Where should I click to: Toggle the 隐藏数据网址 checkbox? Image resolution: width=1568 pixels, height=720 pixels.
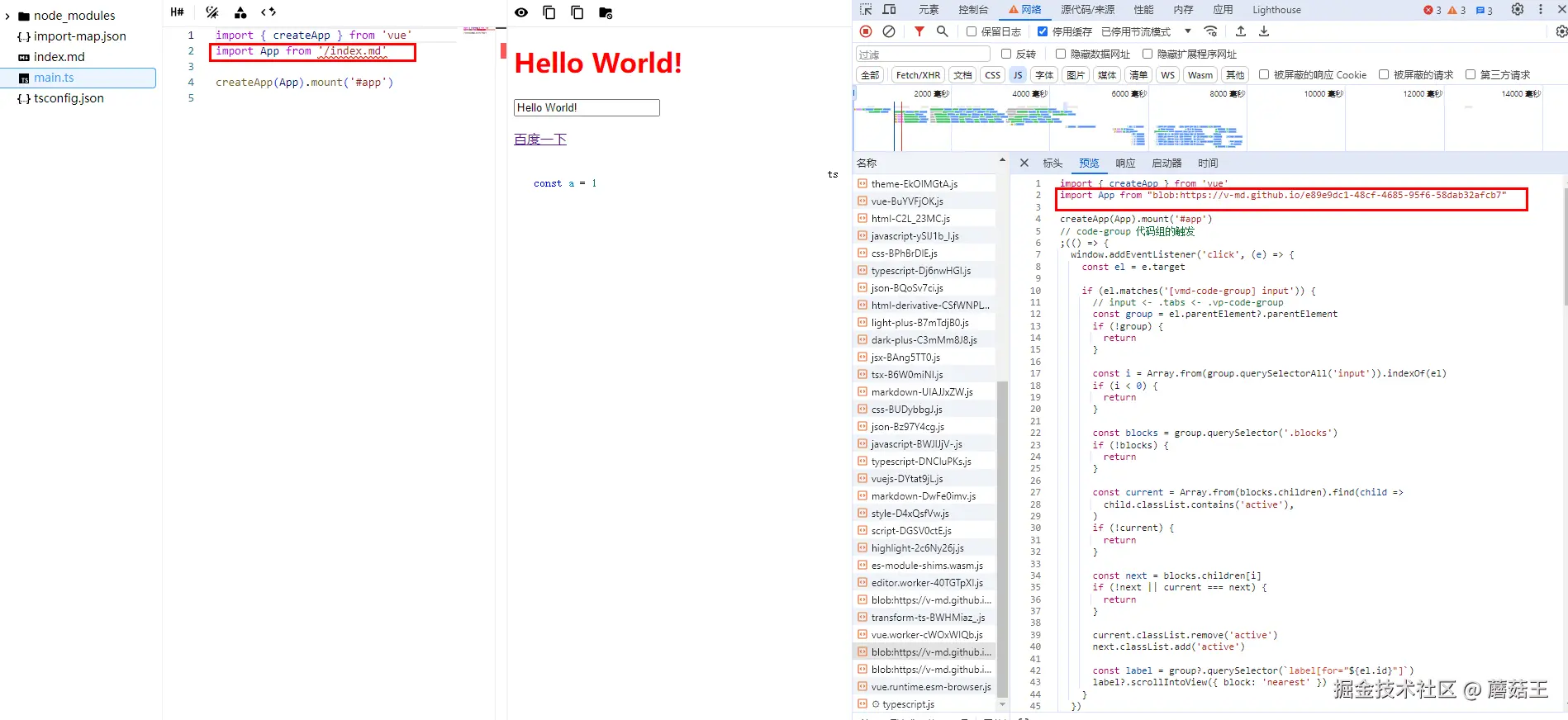click(1061, 54)
